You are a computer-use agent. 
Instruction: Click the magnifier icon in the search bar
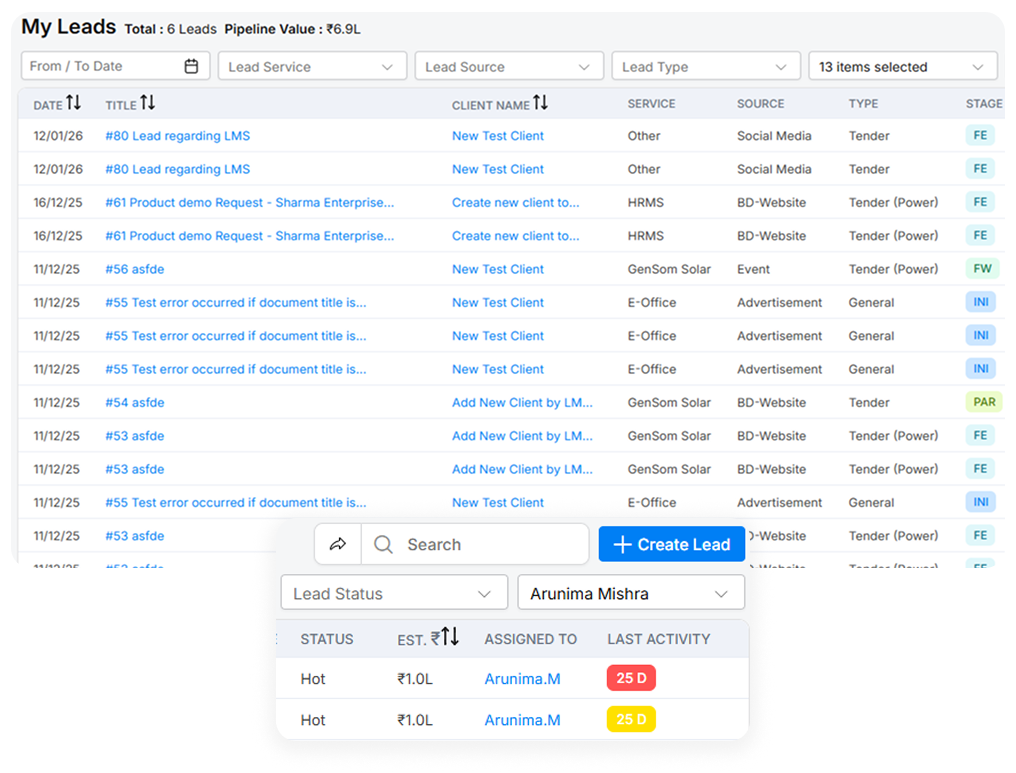(x=383, y=544)
